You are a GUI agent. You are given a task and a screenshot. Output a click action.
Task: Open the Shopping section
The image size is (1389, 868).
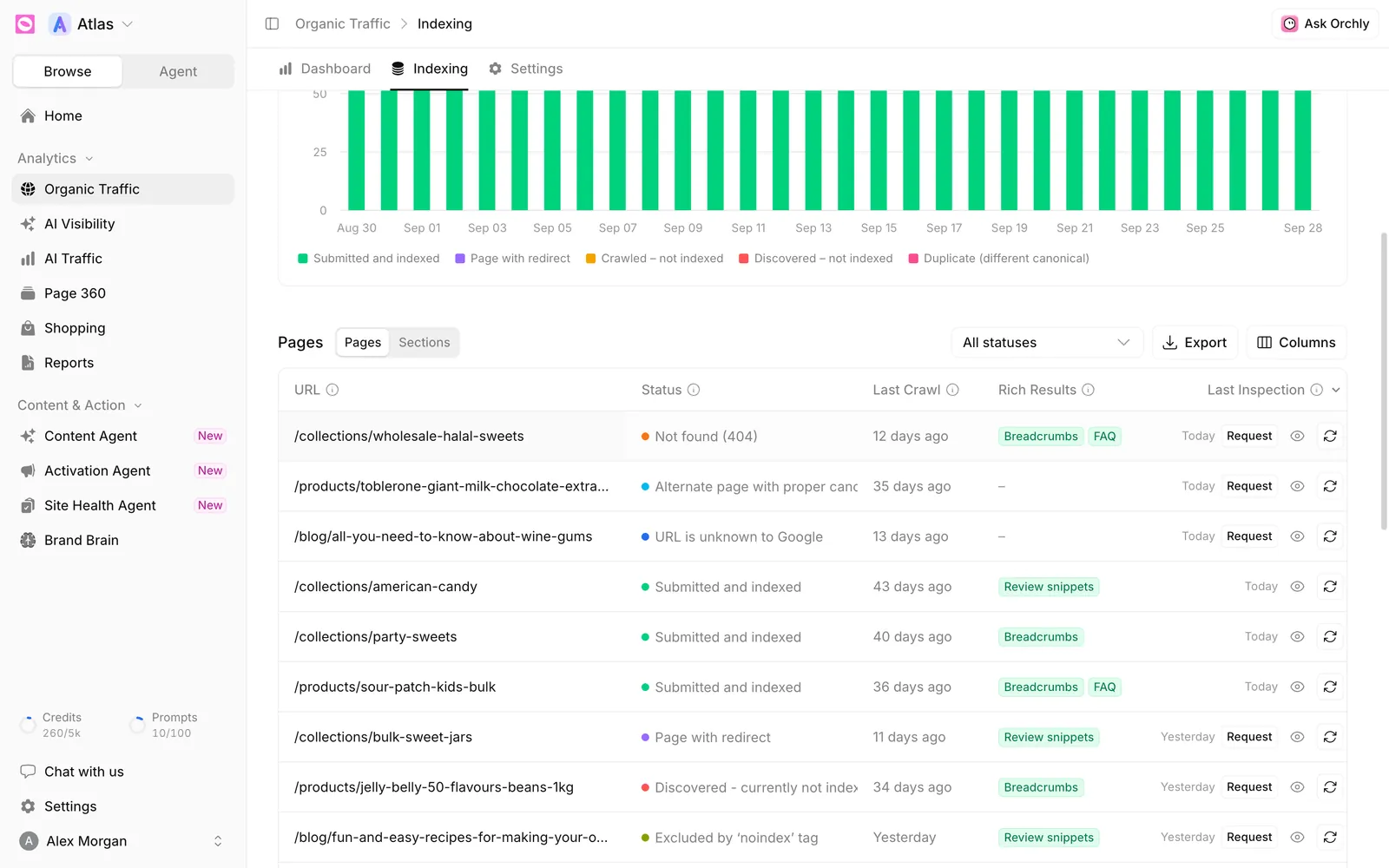click(x=123, y=328)
